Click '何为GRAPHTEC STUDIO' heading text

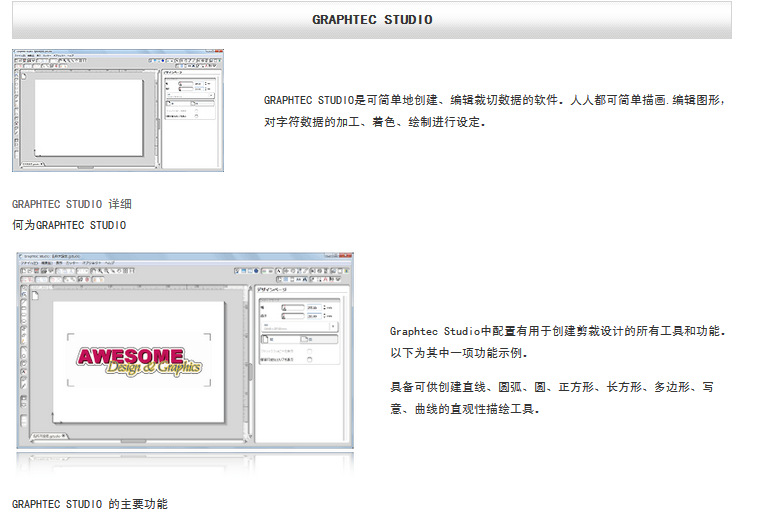tap(69, 225)
